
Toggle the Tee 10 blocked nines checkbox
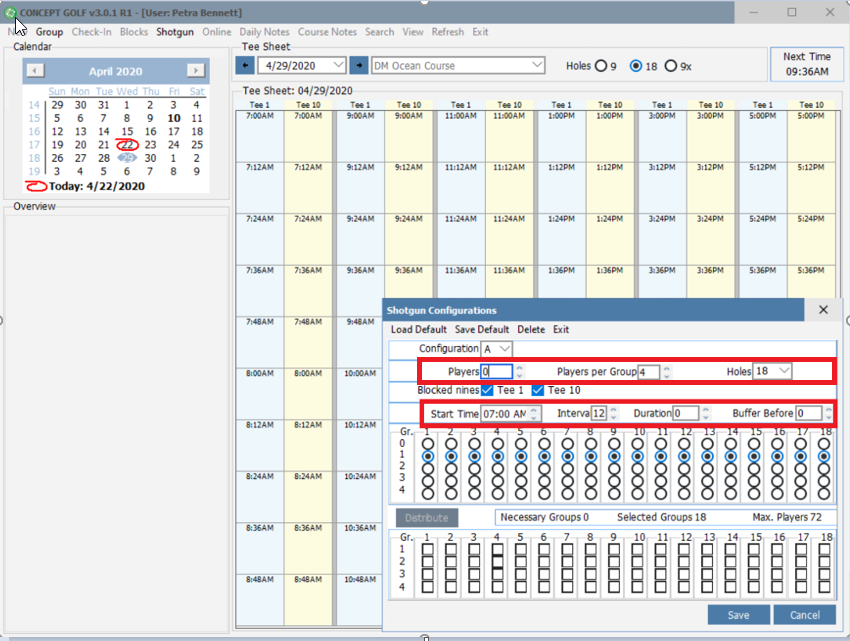click(537, 390)
